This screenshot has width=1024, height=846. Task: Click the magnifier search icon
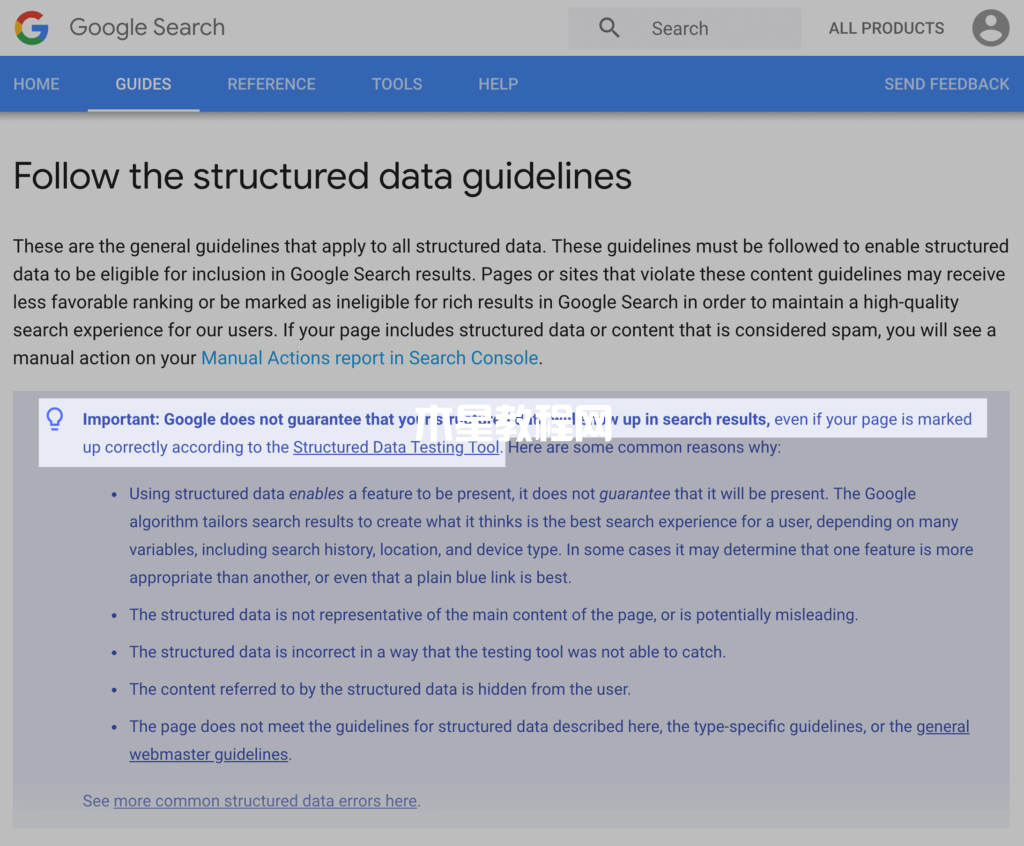click(609, 28)
